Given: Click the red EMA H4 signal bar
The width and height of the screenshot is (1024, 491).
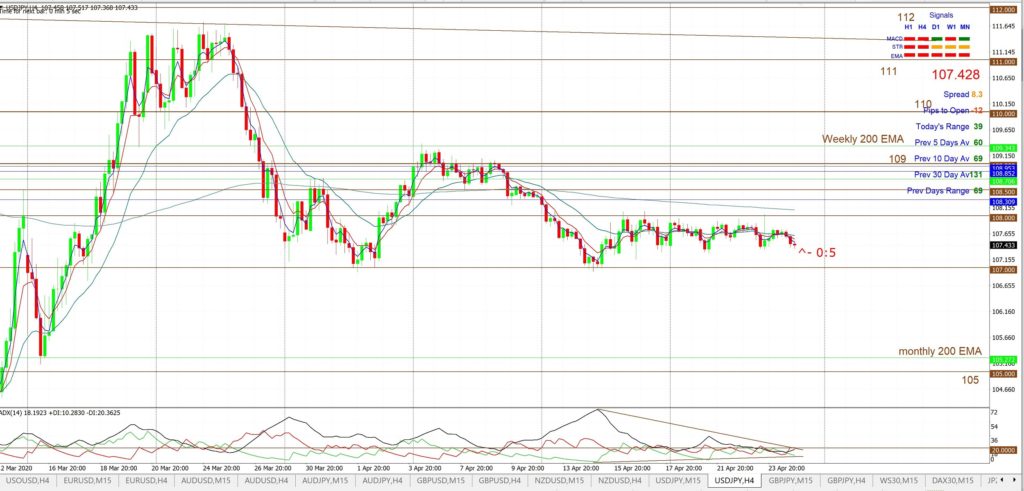Looking at the screenshot, I should click(x=923, y=55).
